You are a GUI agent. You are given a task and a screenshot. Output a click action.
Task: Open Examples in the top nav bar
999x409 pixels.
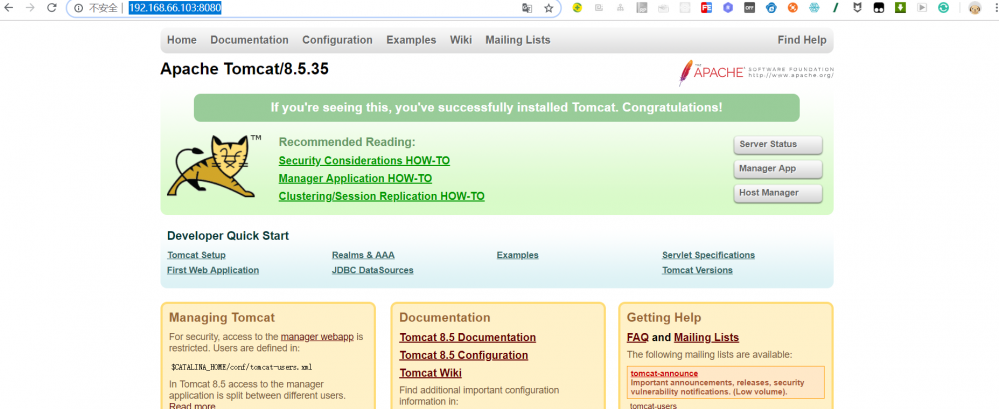[x=411, y=39]
